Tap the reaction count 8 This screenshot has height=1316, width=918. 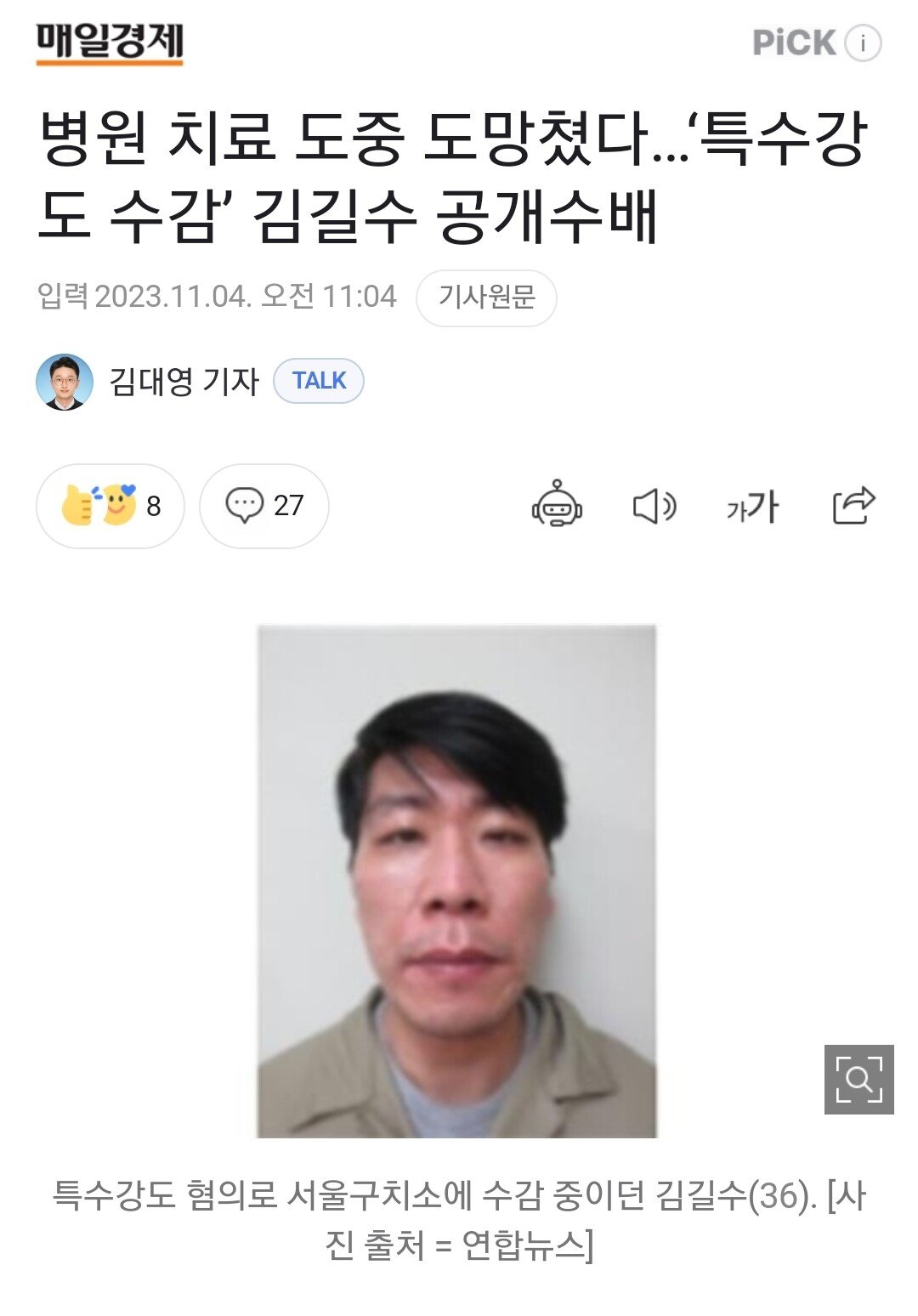point(154,506)
